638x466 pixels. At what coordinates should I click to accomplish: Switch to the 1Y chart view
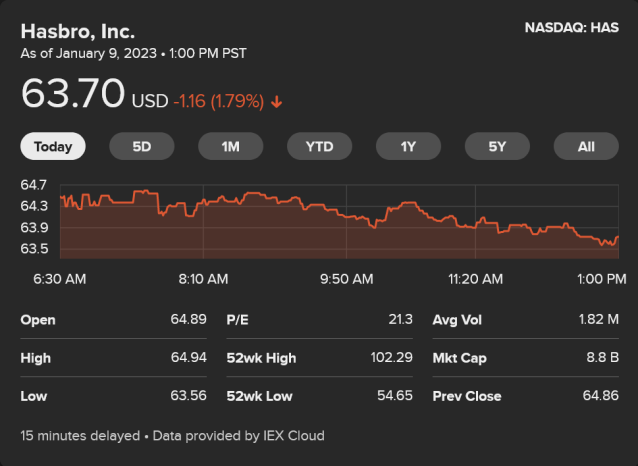(408, 146)
